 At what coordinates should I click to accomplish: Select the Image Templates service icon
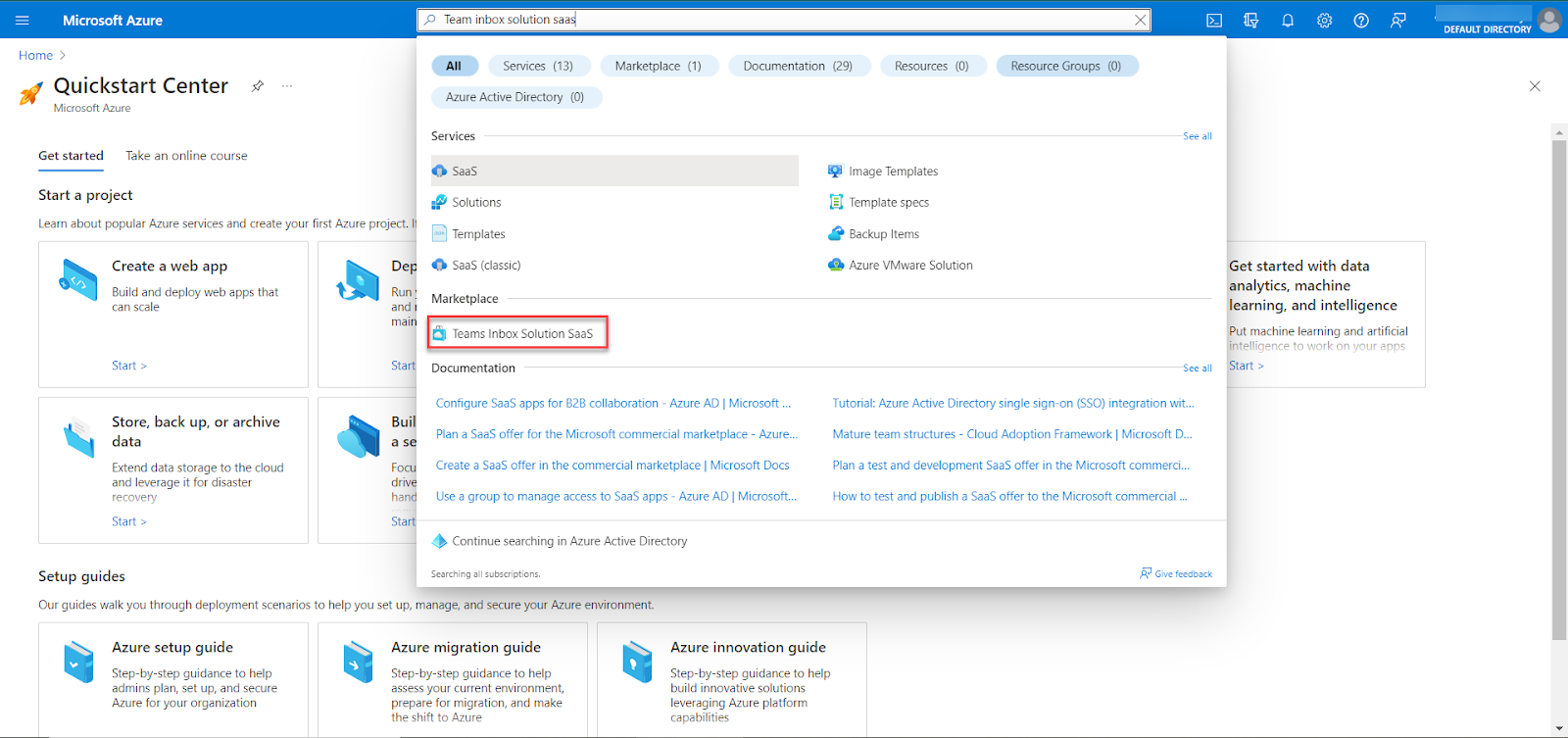(835, 171)
